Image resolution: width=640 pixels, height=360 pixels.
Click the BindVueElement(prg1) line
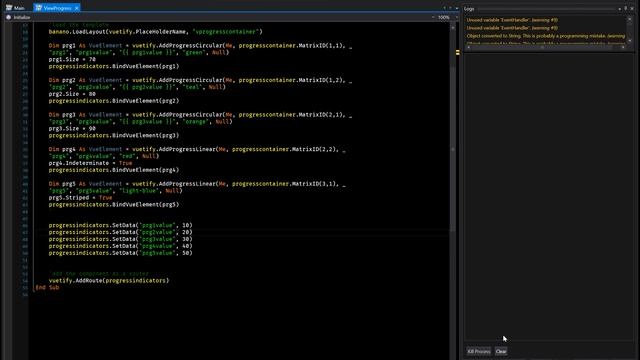(x=113, y=66)
